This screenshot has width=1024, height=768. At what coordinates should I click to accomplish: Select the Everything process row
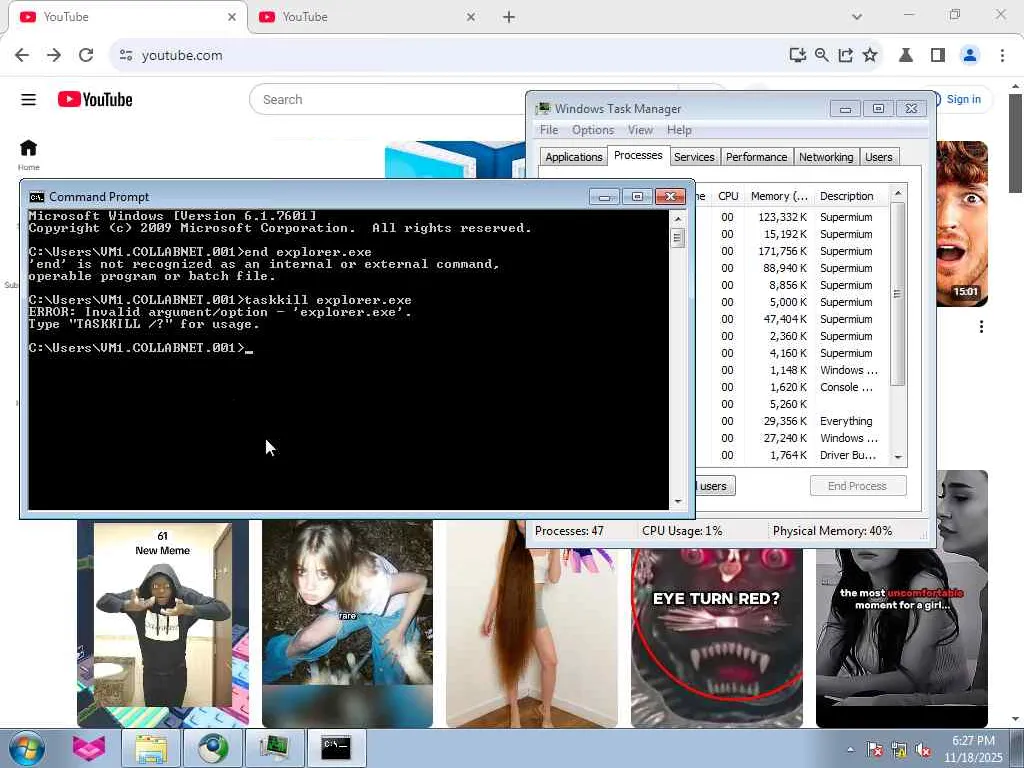[x=792, y=421]
